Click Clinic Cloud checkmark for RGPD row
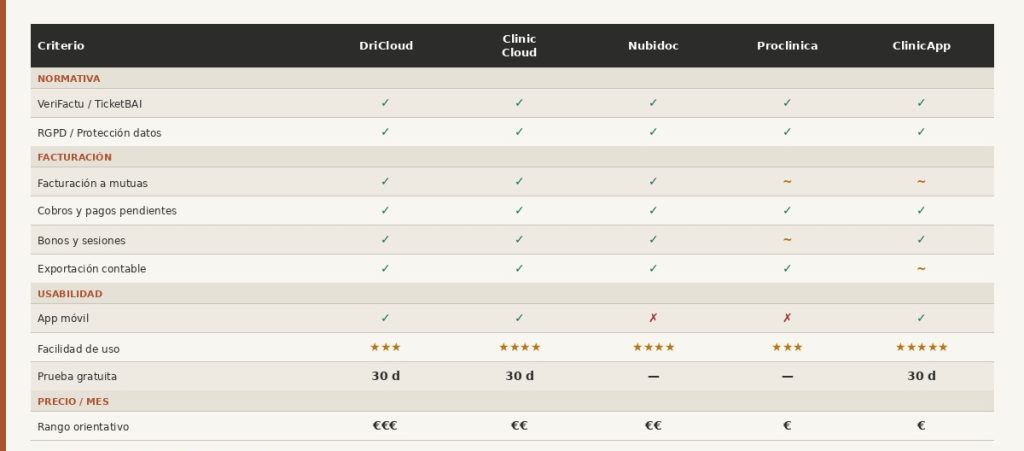This screenshot has height=451, width=1024. click(x=519, y=132)
